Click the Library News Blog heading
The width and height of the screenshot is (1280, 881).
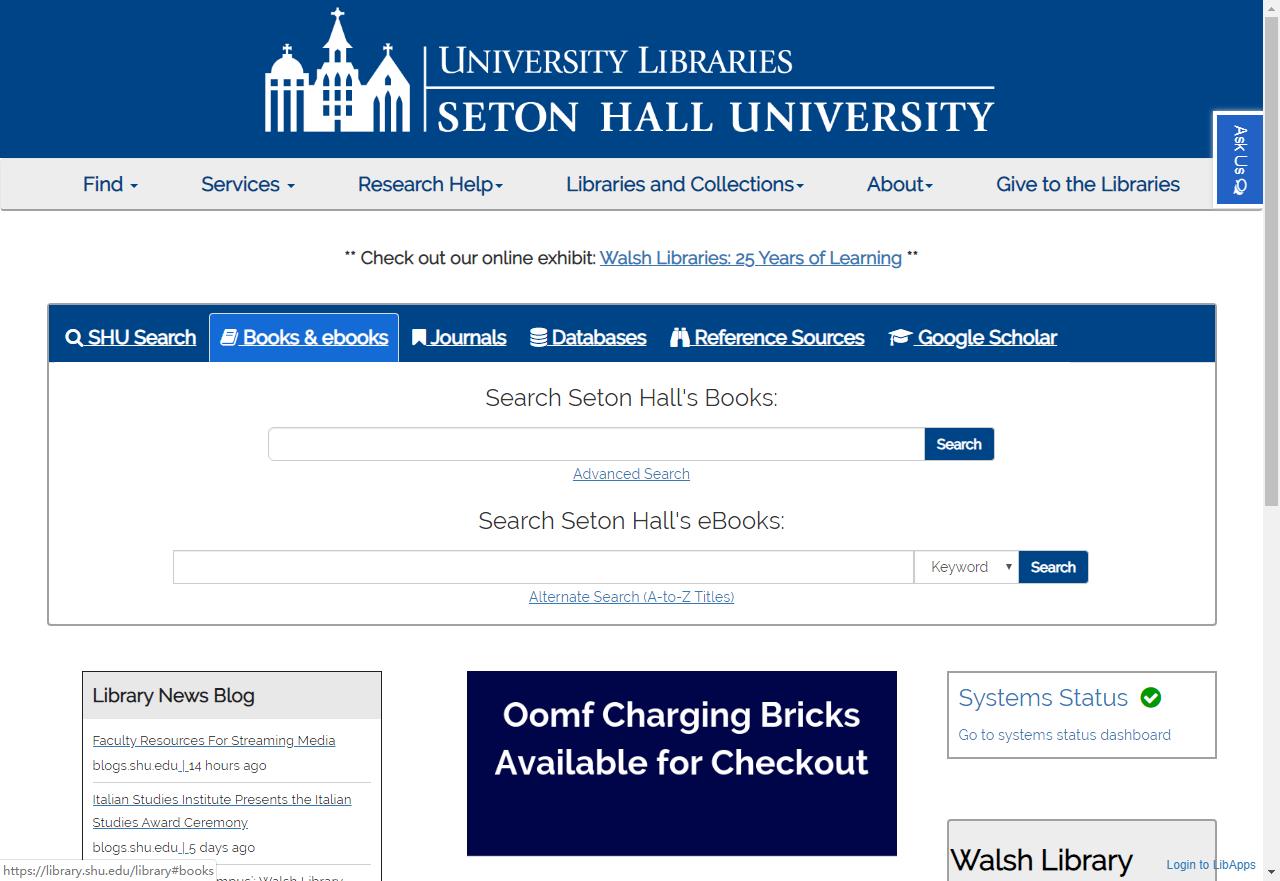coord(174,695)
